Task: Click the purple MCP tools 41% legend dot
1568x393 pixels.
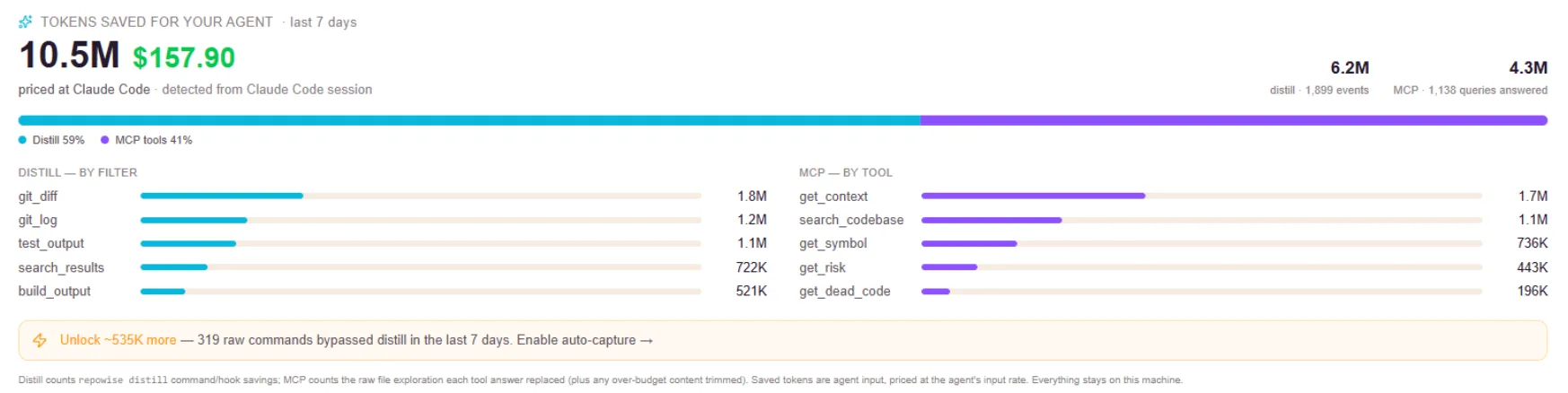Action: point(105,140)
